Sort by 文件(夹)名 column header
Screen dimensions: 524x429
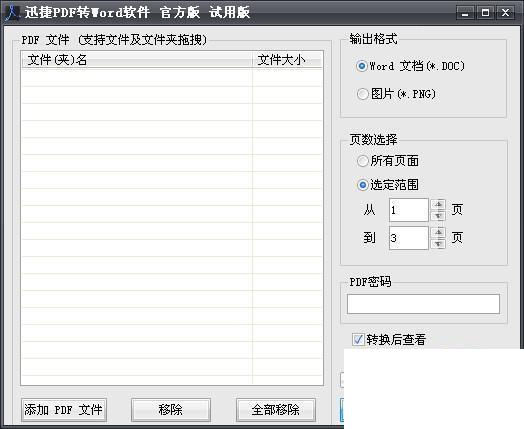(137, 60)
